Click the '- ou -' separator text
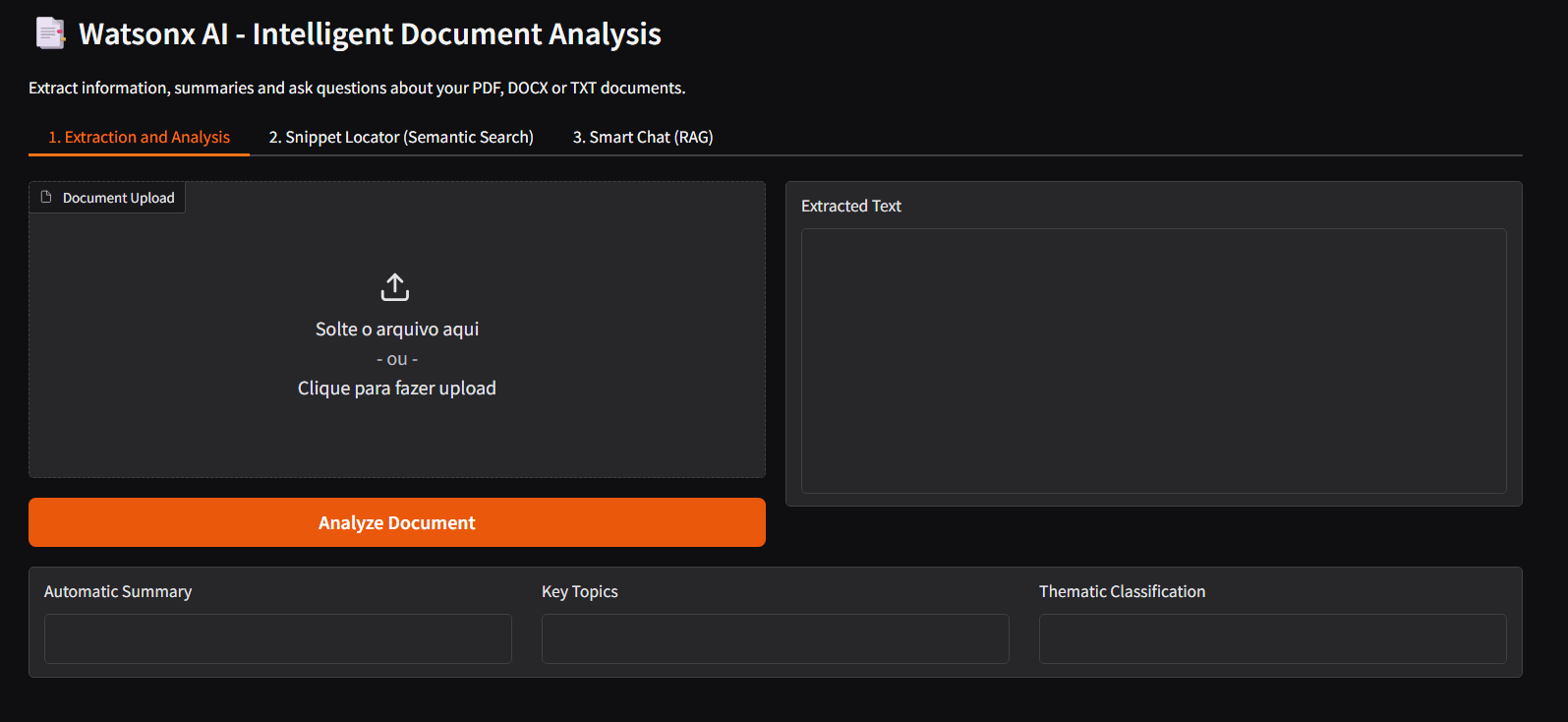The width and height of the screenshot is (1568, 722). coord(397,359)
